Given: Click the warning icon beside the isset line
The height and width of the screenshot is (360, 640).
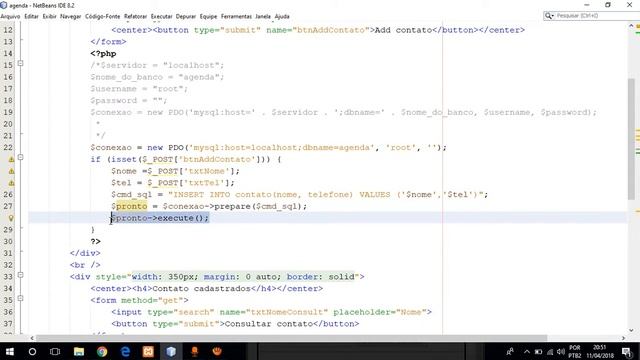Looking at the screenshot, I should click(11, 159).
